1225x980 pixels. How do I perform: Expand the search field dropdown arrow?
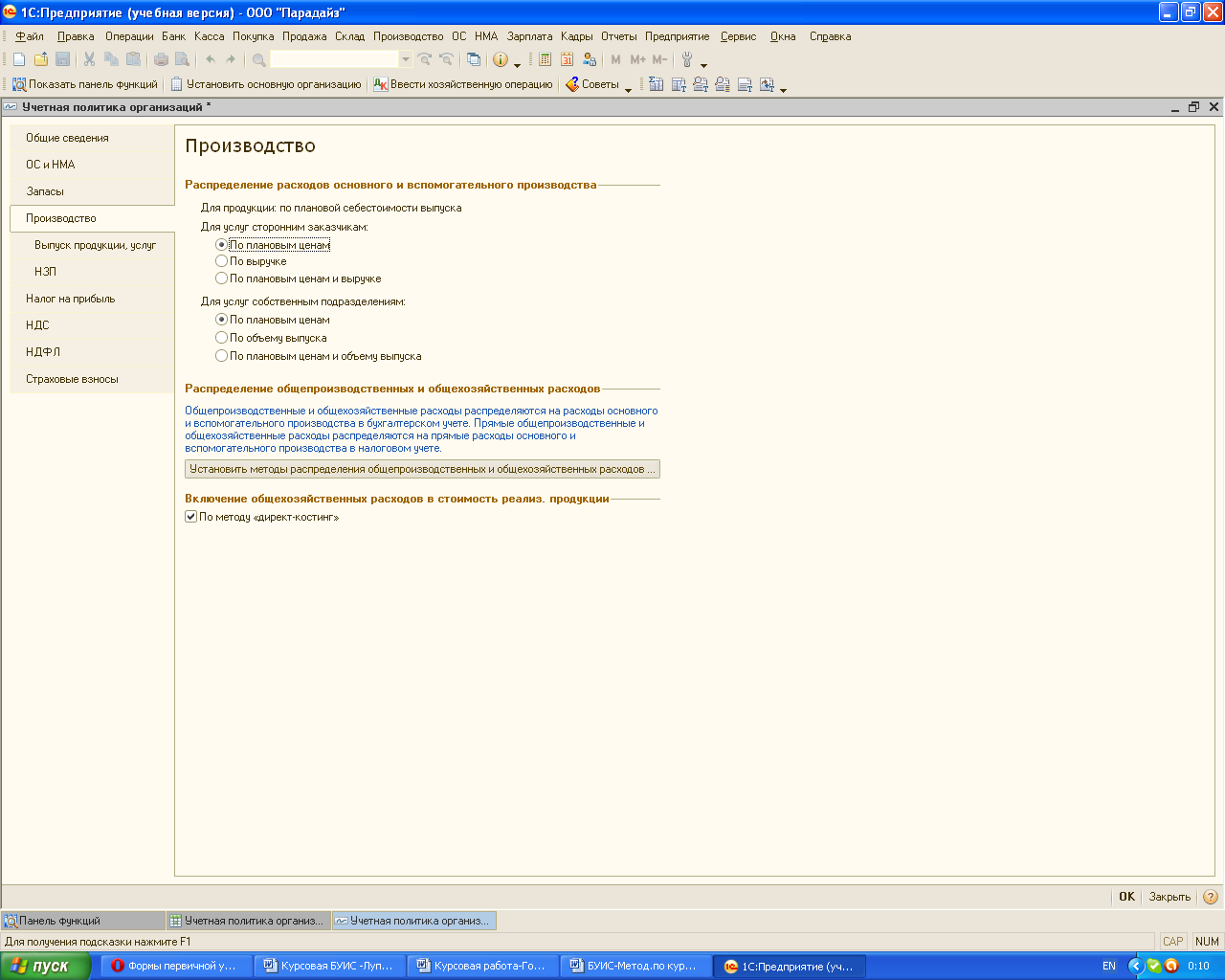[406, 59]
